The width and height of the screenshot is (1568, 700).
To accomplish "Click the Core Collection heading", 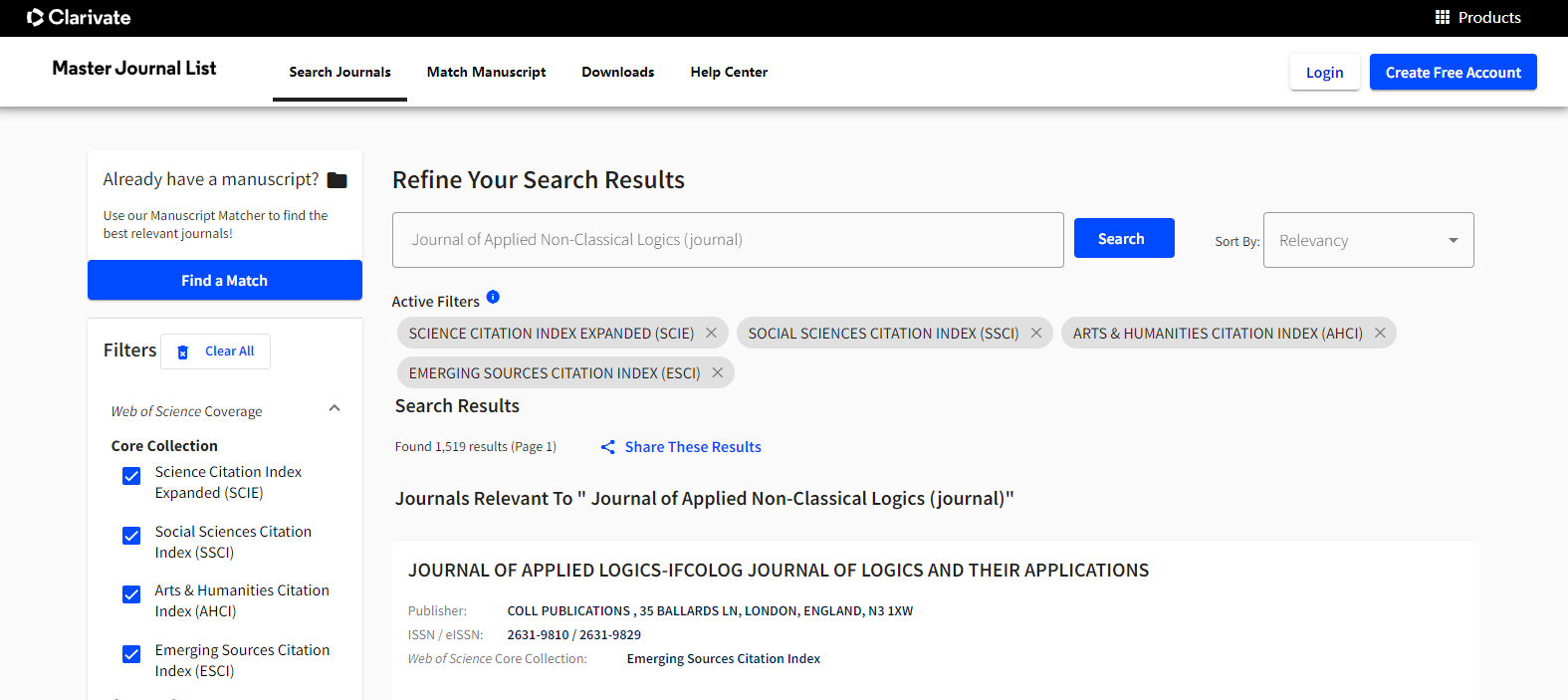I will [164, 445].
